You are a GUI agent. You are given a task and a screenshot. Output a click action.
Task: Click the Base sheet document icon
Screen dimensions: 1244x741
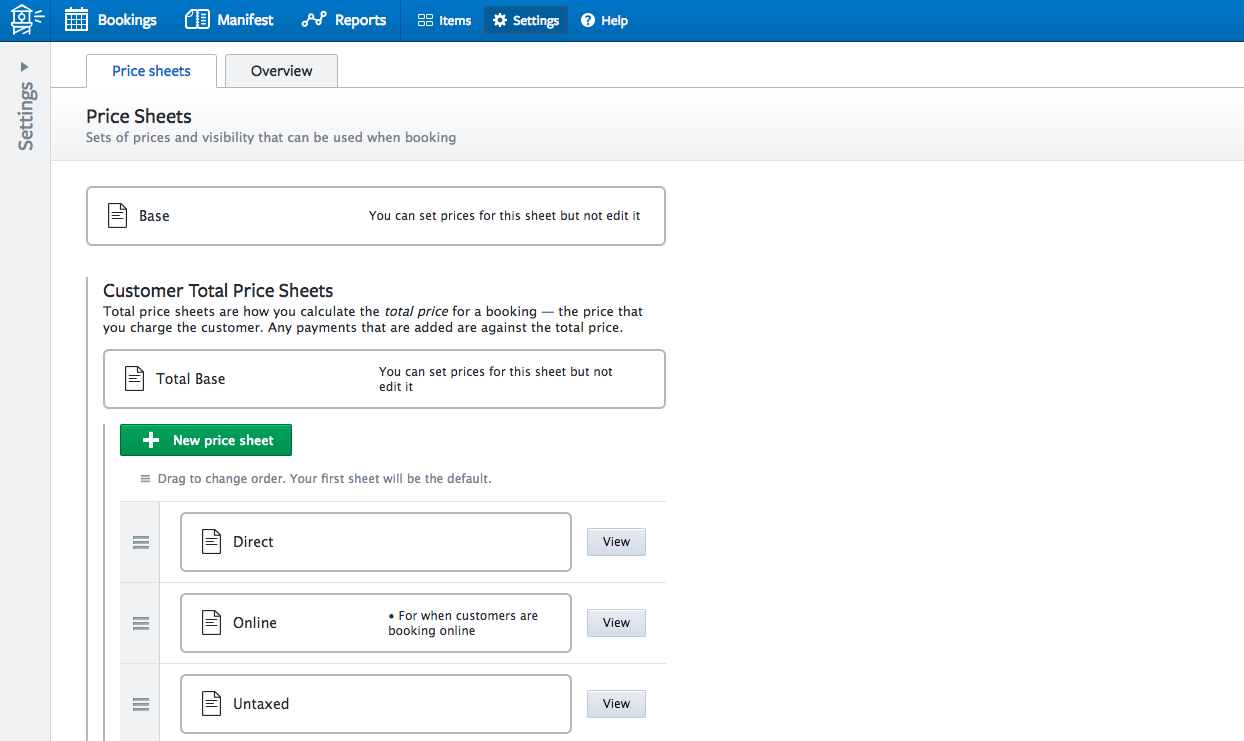click(x=118, y=216)
